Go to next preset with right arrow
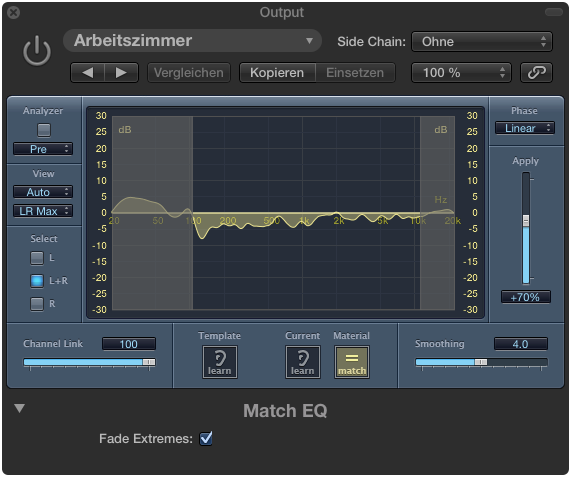This screenshot has width=571, height=477. pyautogui.click(x=121, y=73)
